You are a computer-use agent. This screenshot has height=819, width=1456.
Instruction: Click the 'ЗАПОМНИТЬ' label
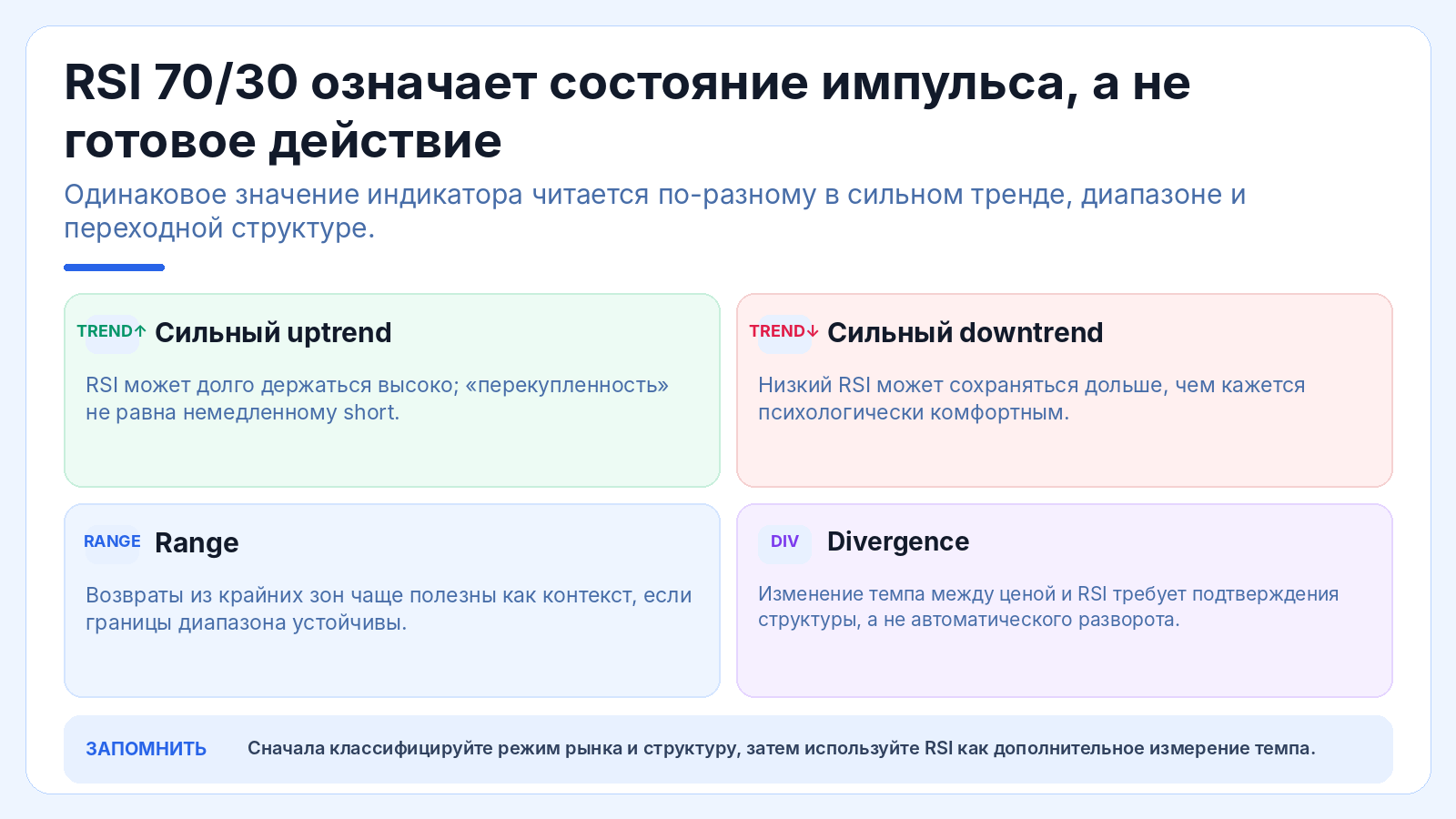(147, 749)
